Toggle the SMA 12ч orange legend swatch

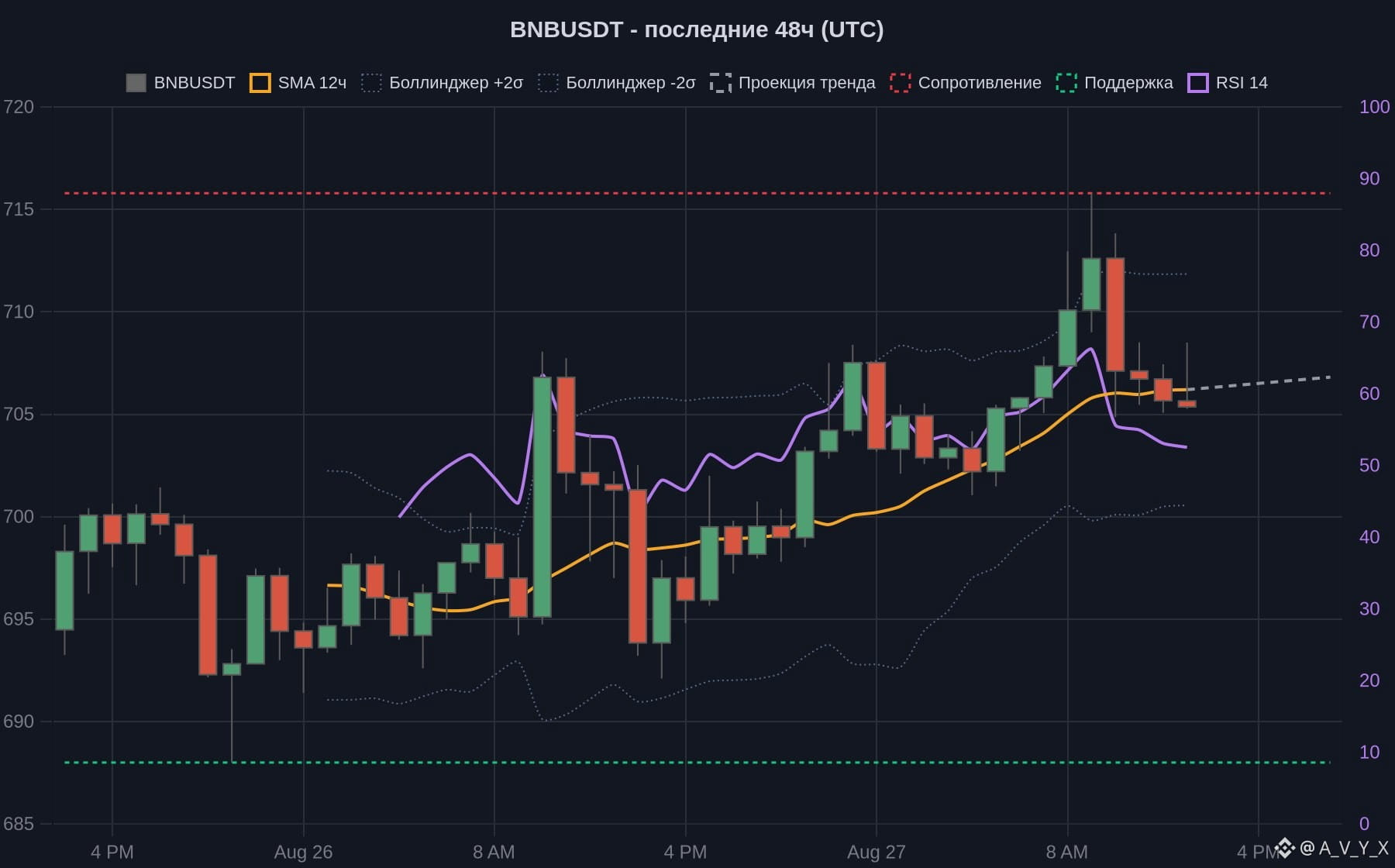(x=260, y=83)
